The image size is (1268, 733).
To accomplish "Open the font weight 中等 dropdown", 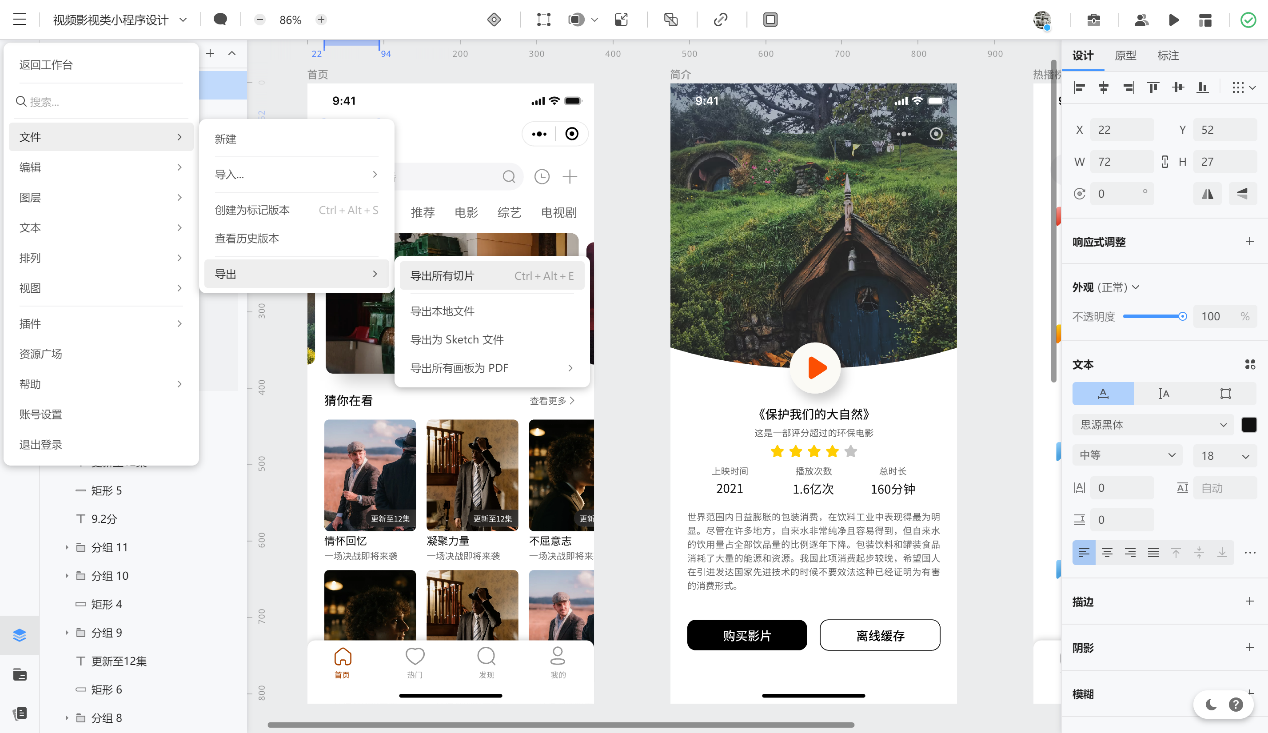I will click(1128, 456).
